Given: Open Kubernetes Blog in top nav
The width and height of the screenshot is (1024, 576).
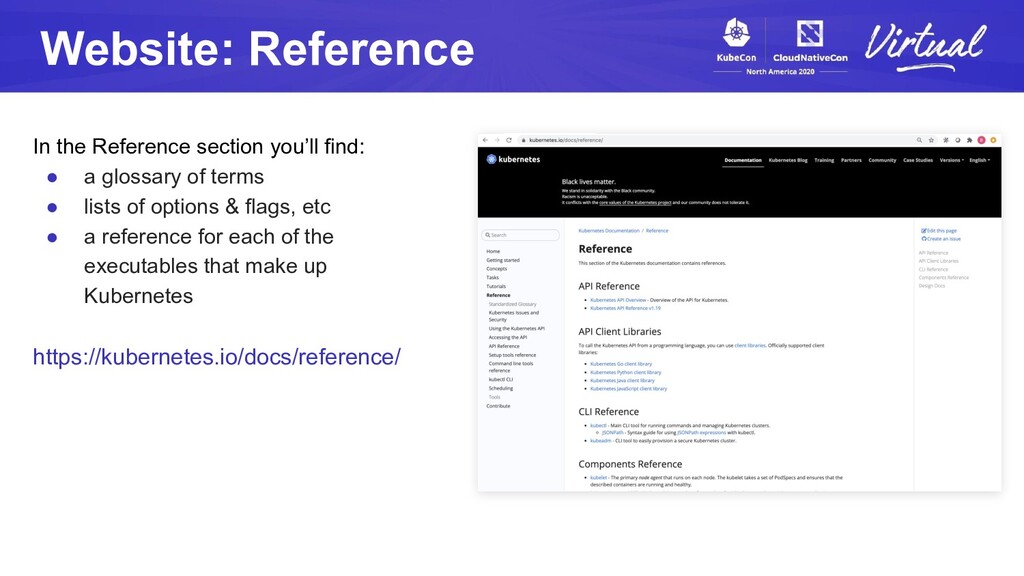Looking at the screenshot, I should point(788,160).
